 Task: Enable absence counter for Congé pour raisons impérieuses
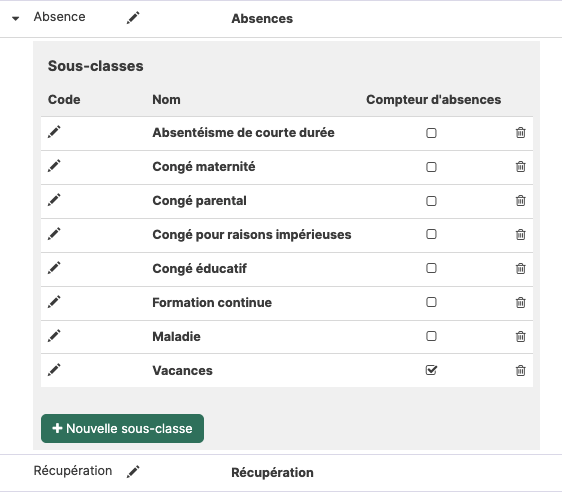click(431, 234)
